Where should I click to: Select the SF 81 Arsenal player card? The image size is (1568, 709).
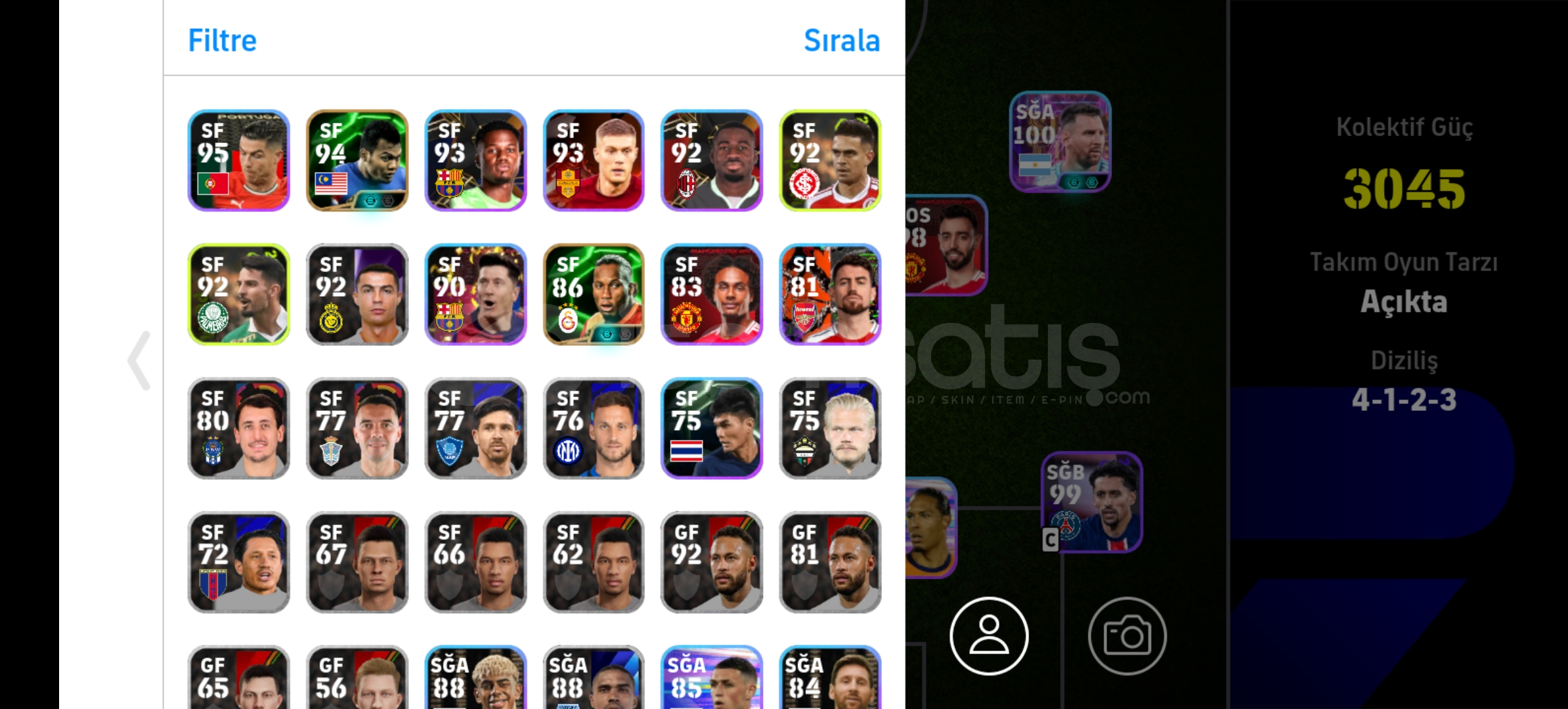pos(830,294)
